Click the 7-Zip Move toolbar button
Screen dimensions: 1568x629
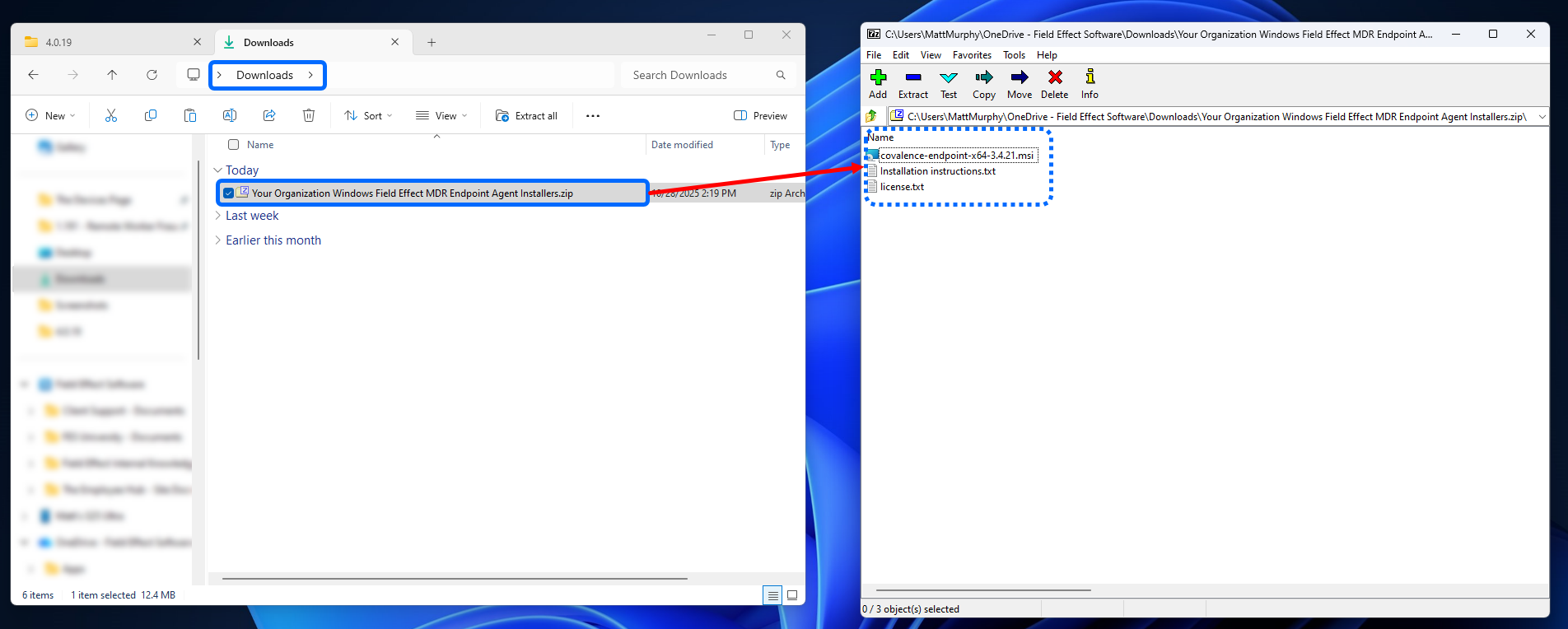(1020, 84)
